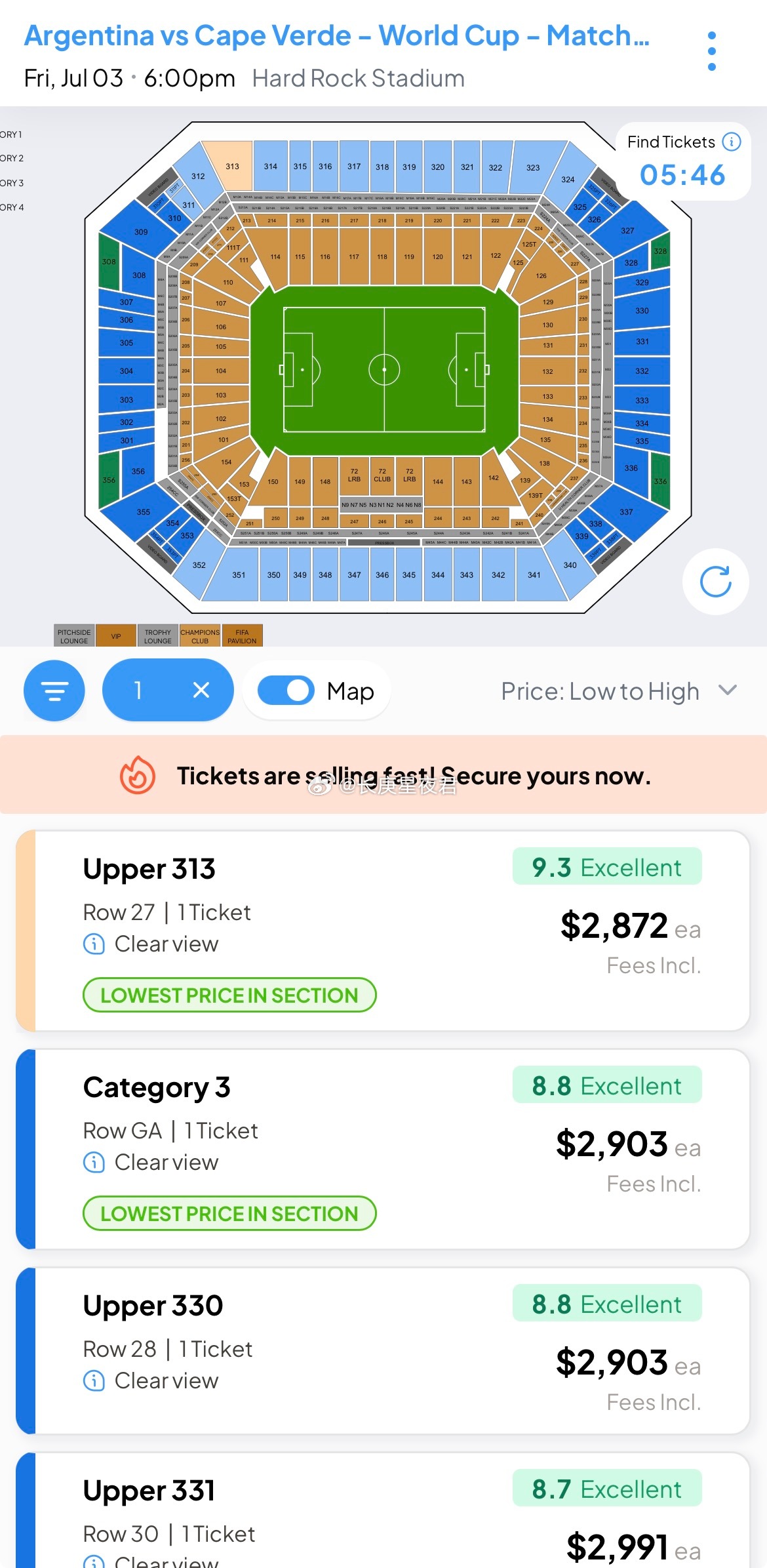
Task: Open the three-dot options menu
Action: [x=712, y=51]
